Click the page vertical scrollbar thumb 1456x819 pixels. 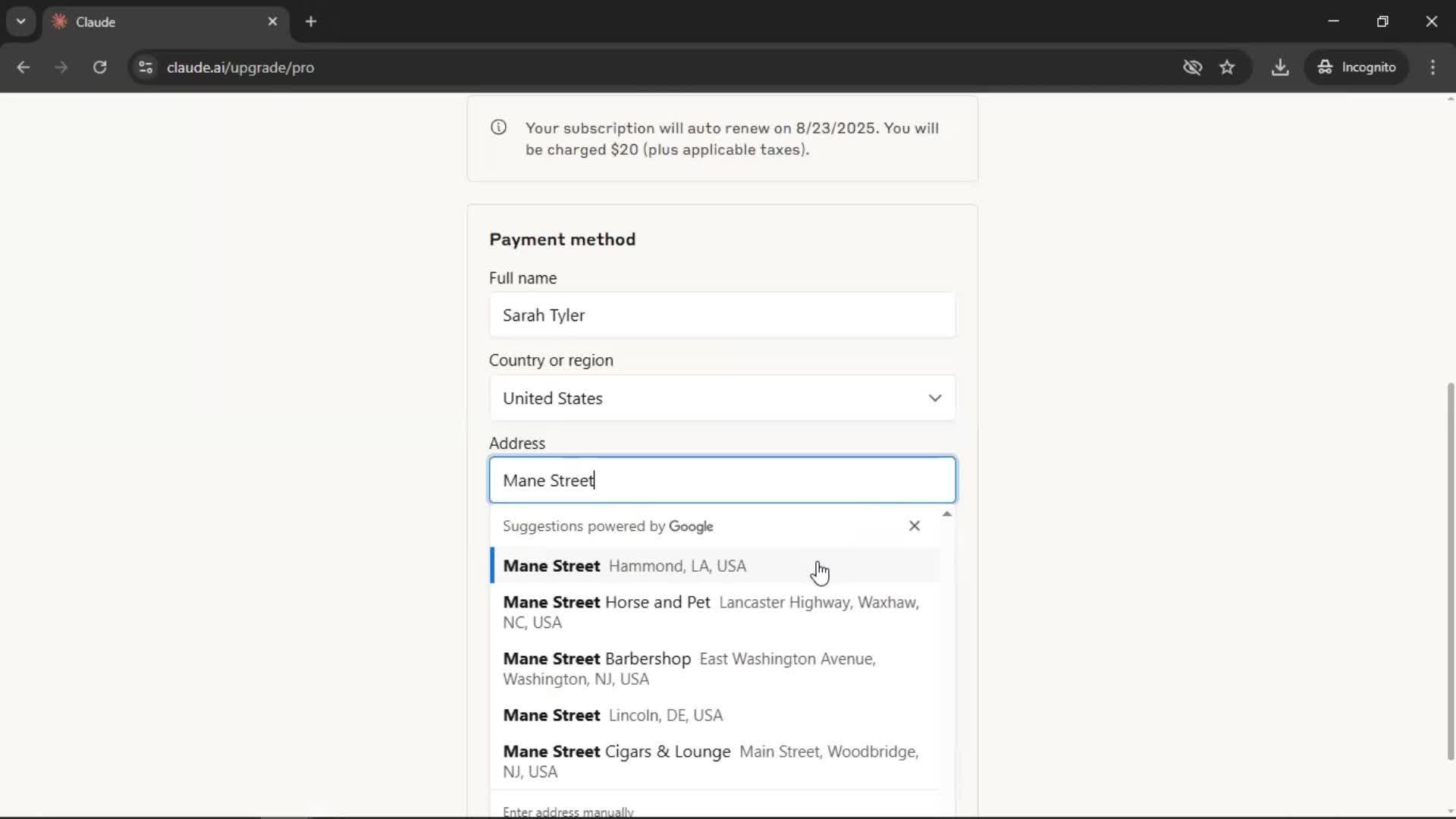pos(1450,571)
